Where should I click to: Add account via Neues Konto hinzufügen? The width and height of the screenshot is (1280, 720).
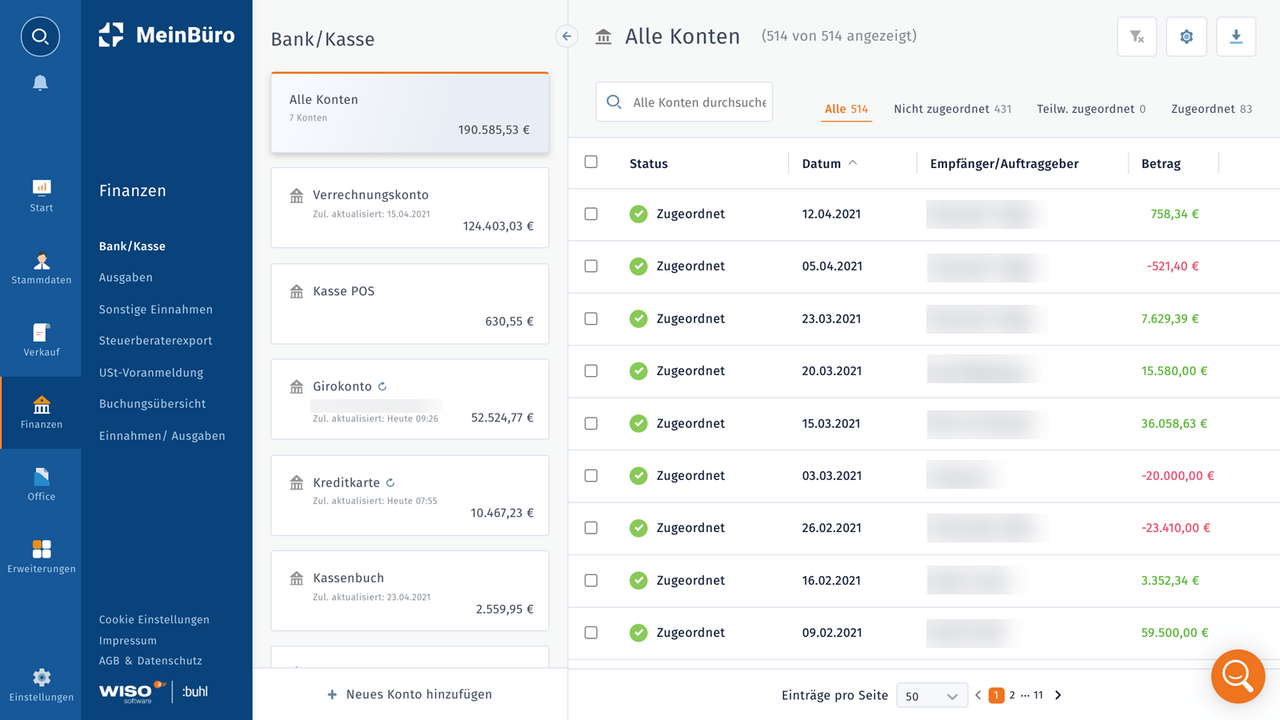(x=409, y=694)
